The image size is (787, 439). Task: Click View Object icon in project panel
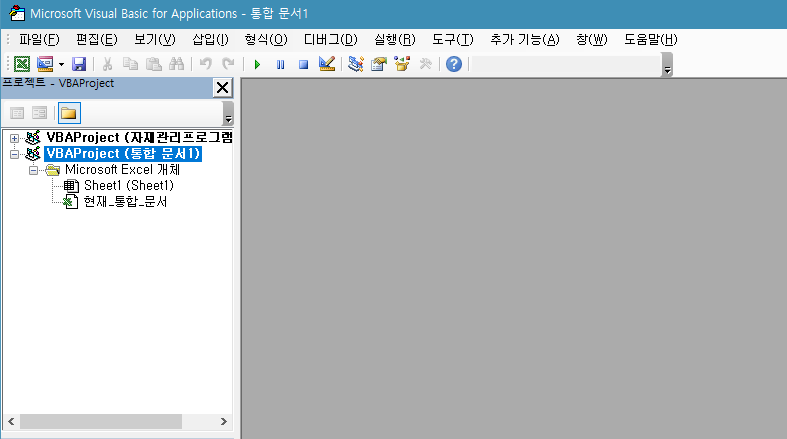point(39,113)
